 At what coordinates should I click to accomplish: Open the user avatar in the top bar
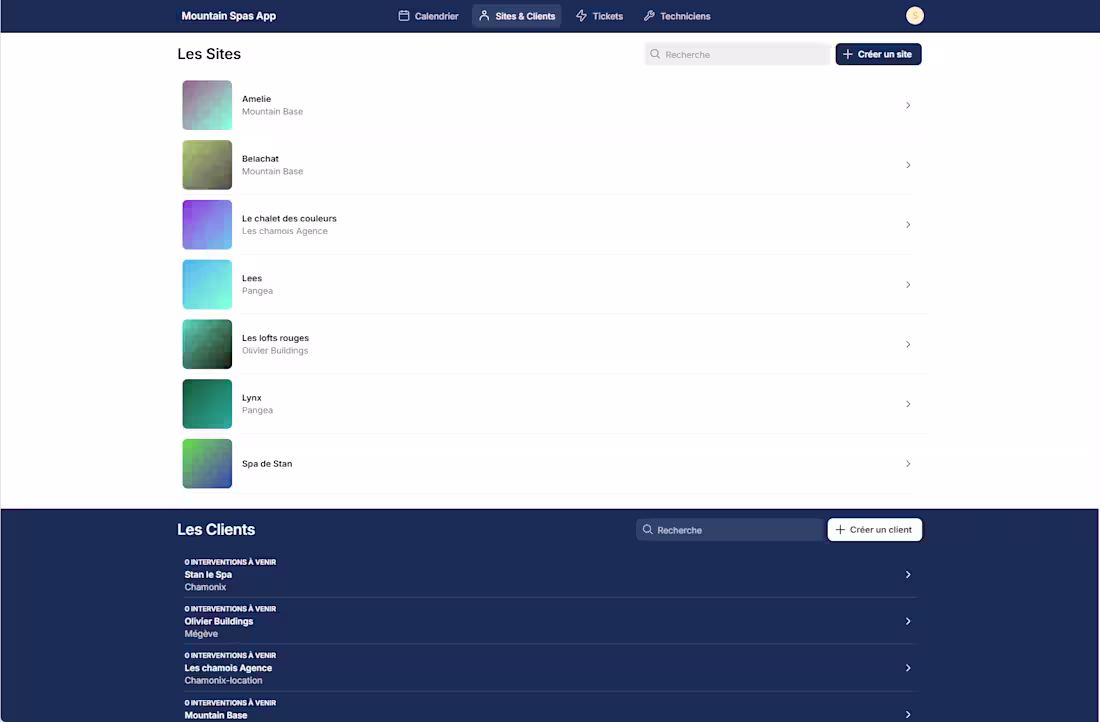click(x=914, y=15)
